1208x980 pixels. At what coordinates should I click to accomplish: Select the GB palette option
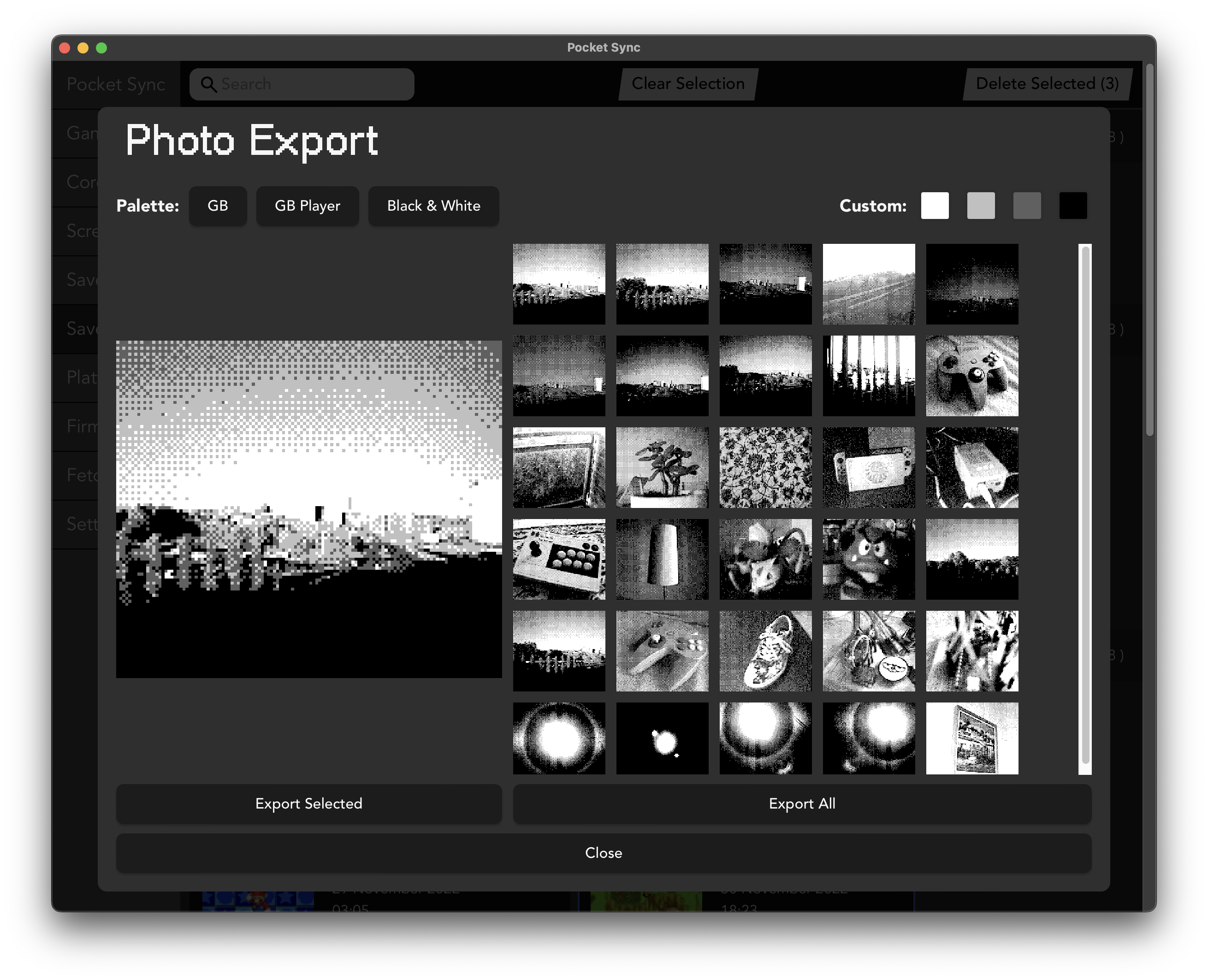(218, 206)
